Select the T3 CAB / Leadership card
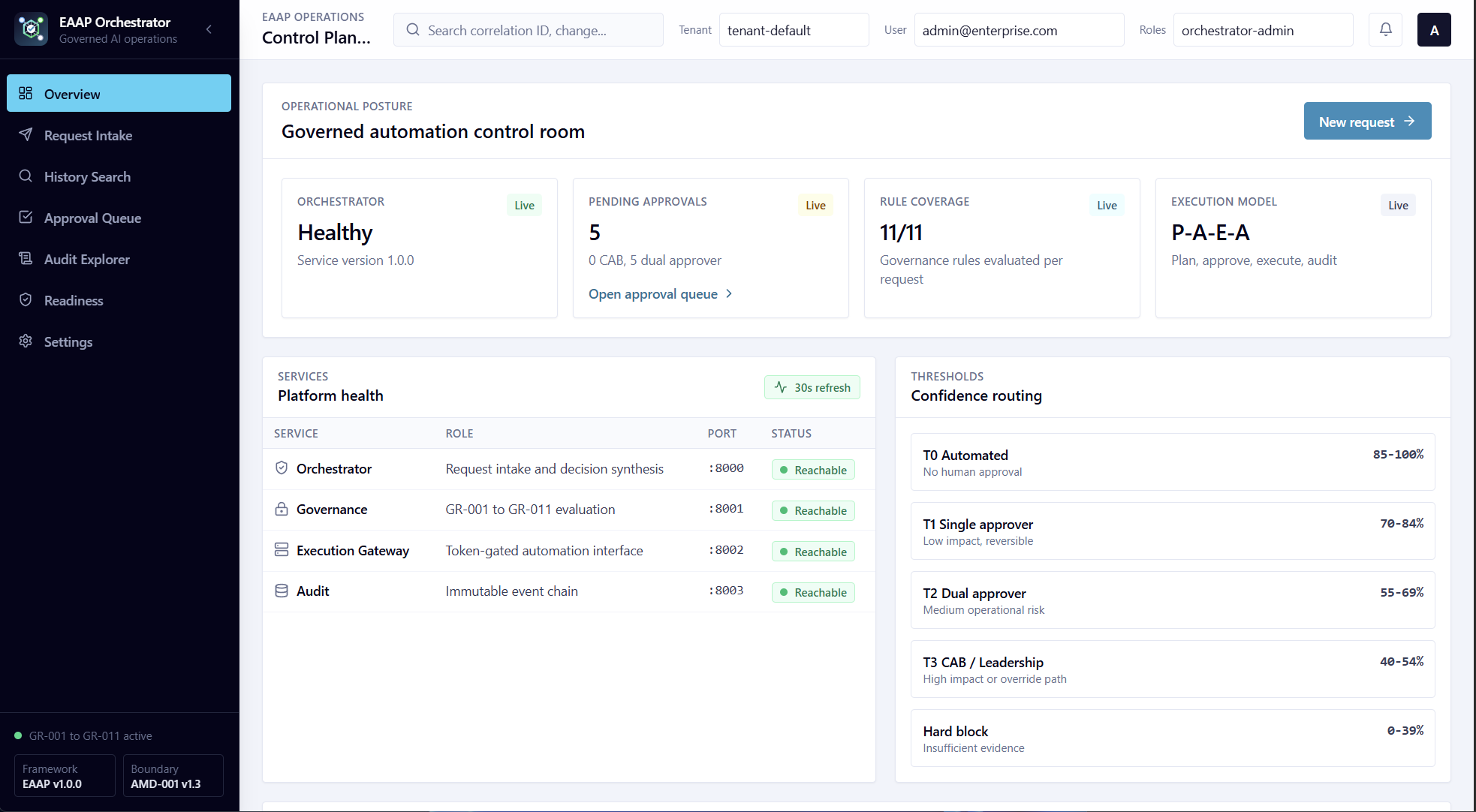The height and width of the screenshot is (812, 1476). tap(1173, 669)
